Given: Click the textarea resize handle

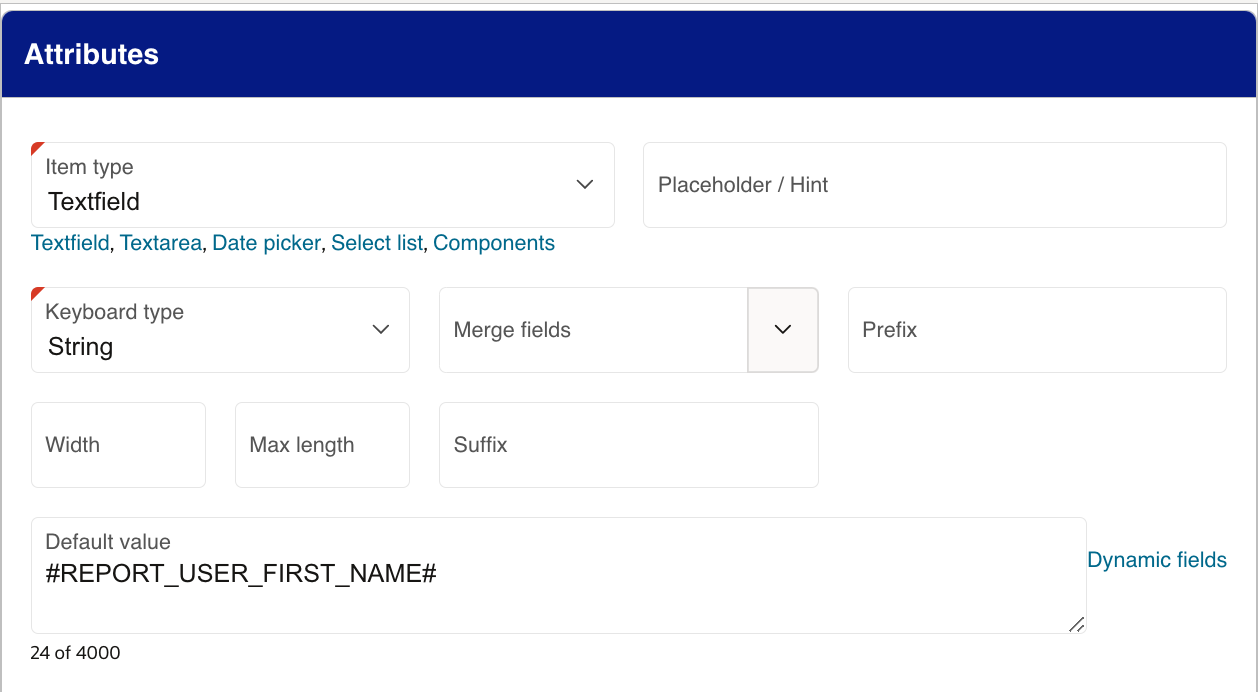Looking at the screenshot, I should pos(1077,625).
